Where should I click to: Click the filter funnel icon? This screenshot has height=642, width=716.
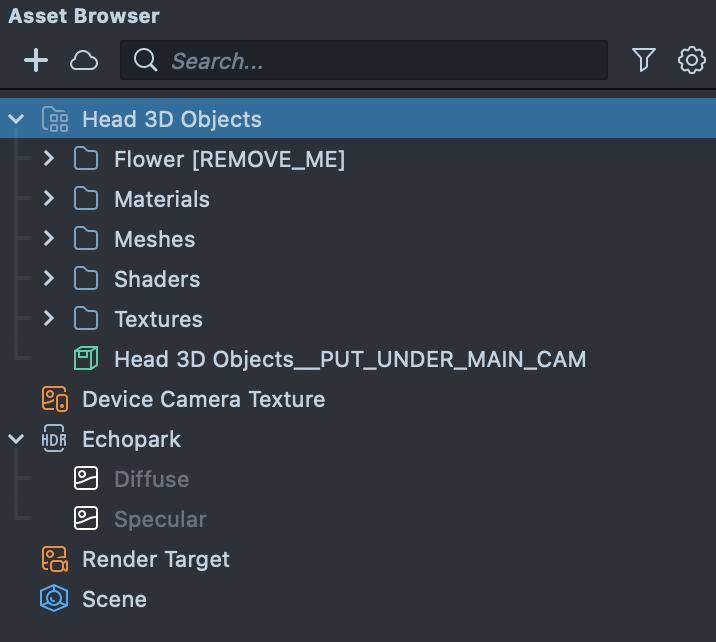tap(643, 61)
